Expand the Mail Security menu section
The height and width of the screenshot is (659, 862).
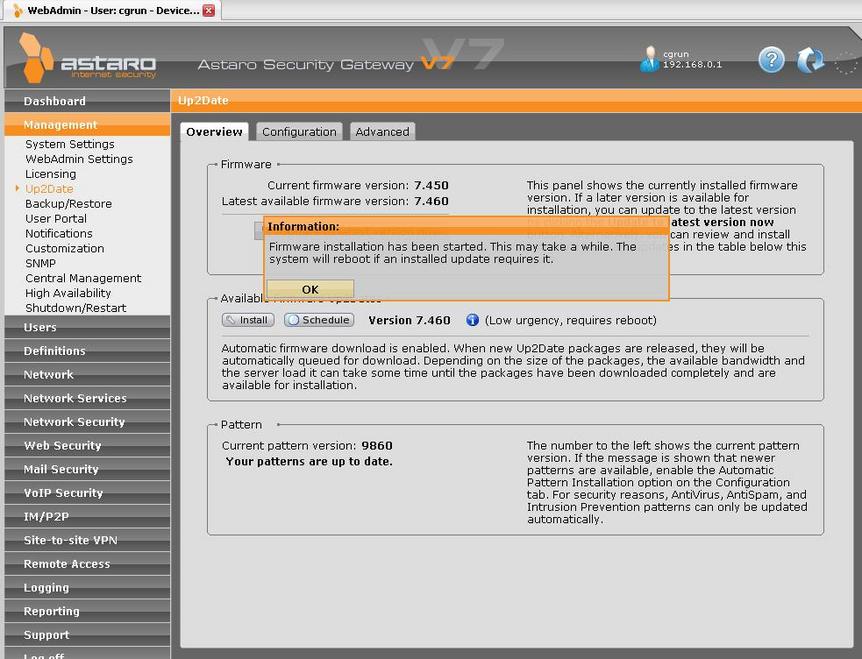(87, 469)
